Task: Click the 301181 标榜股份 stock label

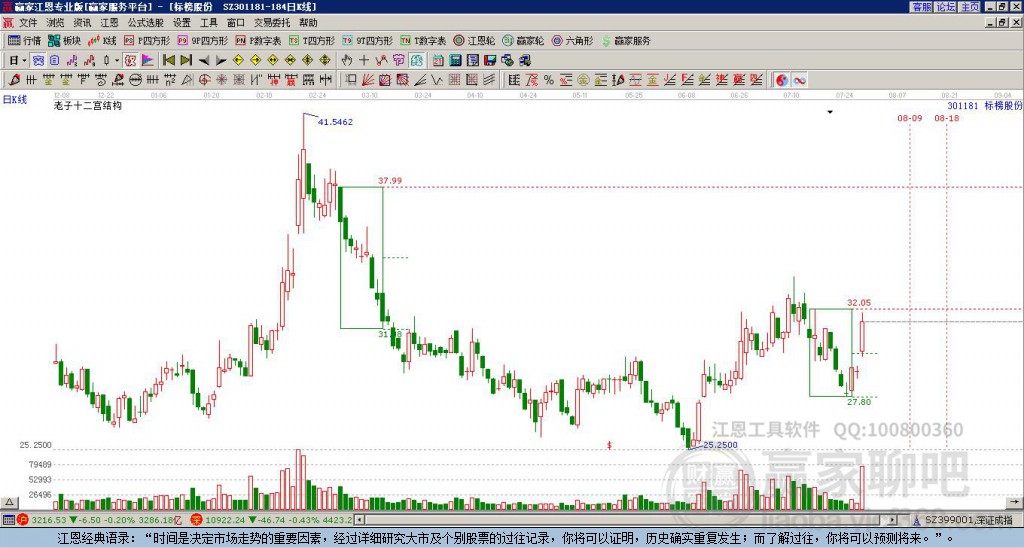Action: click(x=985, y=105)
